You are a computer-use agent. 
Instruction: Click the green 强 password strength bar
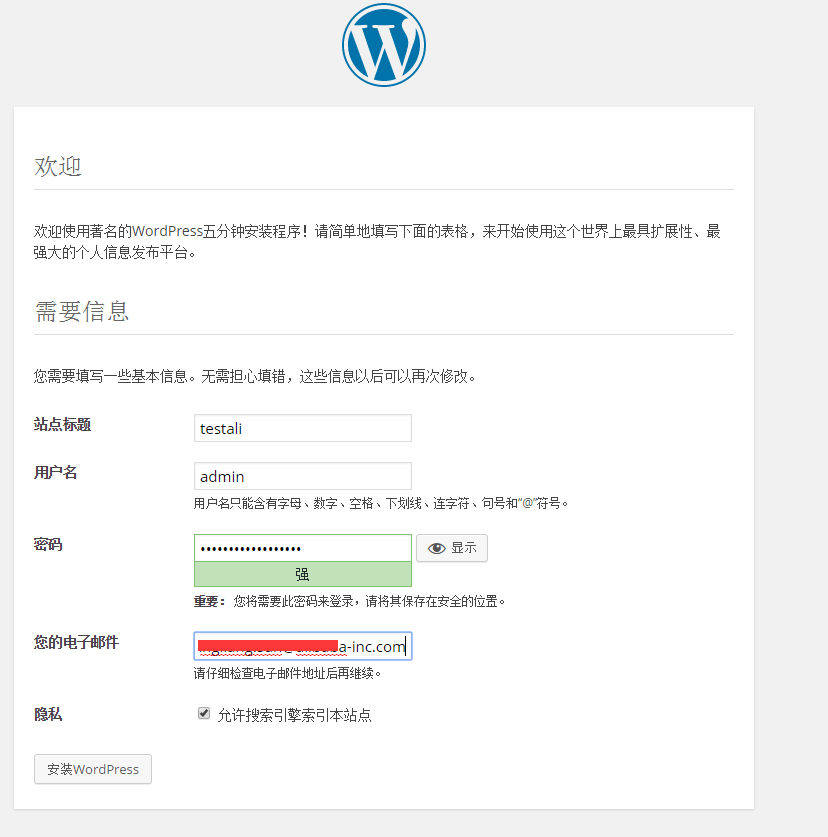tap(302, 574)
